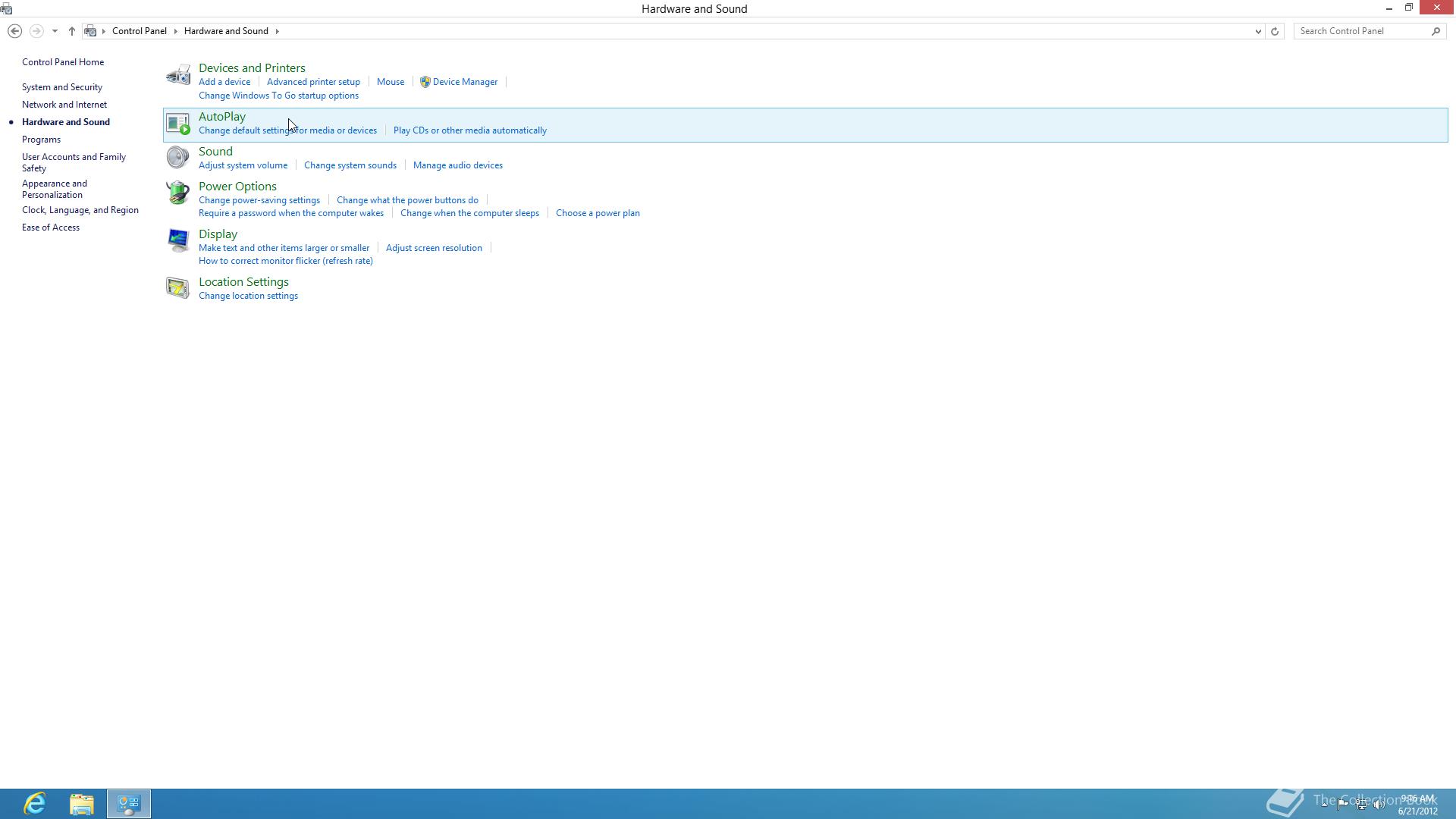Open System and Security in the sidebar

point(61,87)
